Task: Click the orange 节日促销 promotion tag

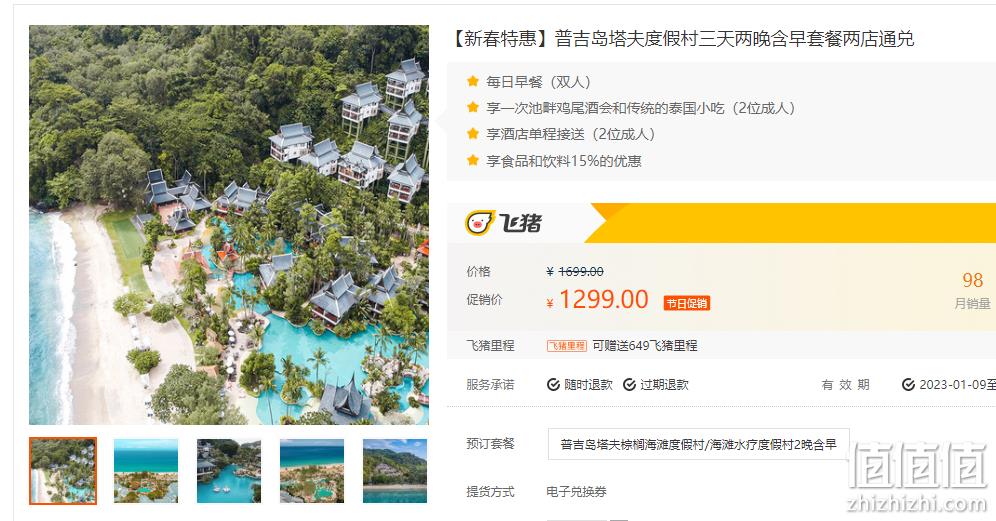Action: pos(687,303)
